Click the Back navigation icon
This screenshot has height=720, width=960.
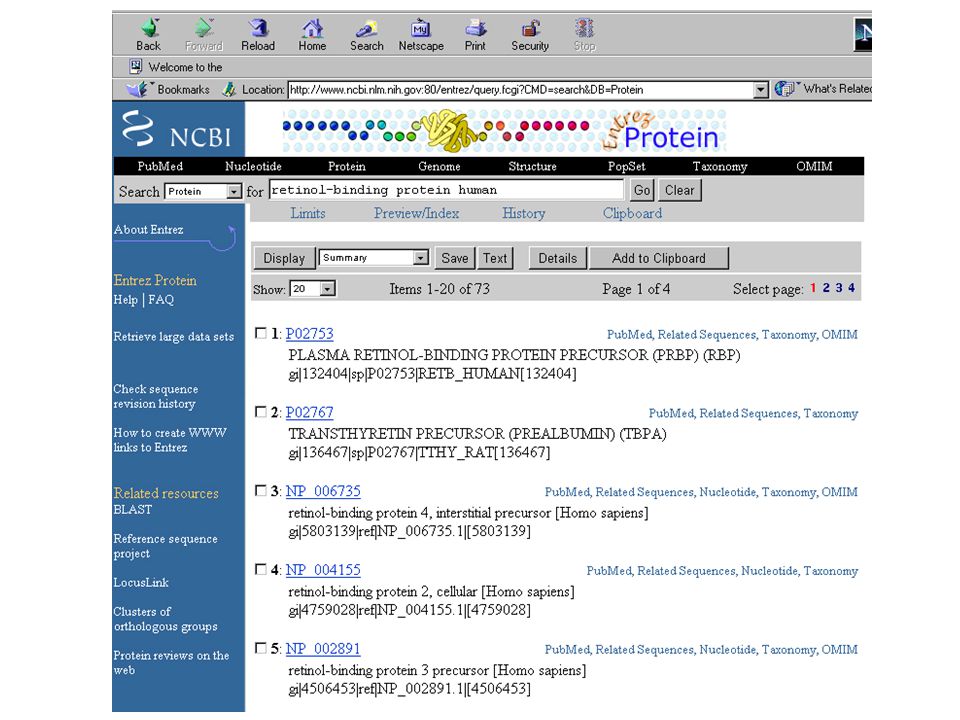pos(149,28)
